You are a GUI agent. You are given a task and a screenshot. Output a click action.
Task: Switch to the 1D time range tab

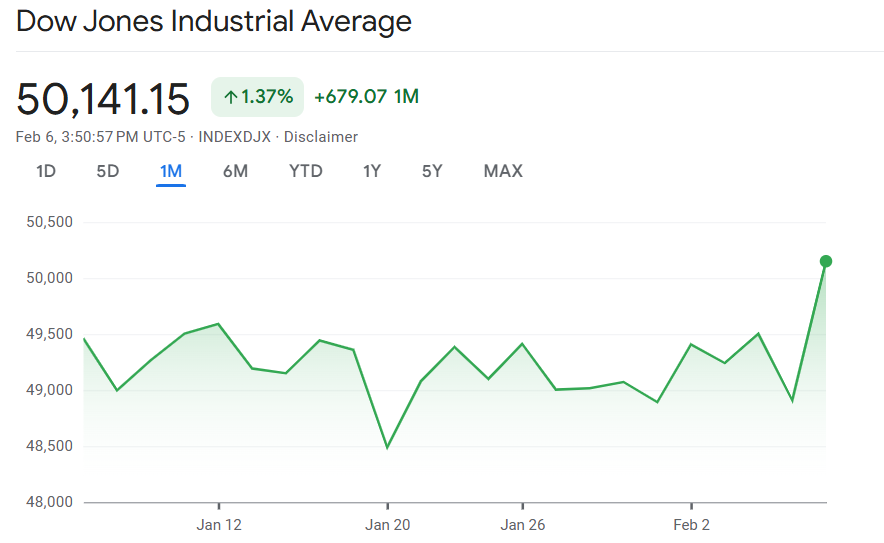point(46,171)
